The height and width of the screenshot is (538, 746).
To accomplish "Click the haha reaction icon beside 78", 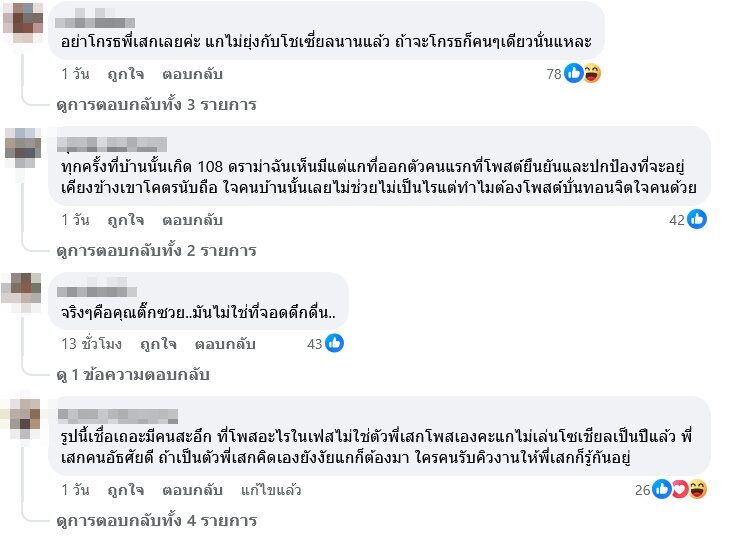I will 592,73.
